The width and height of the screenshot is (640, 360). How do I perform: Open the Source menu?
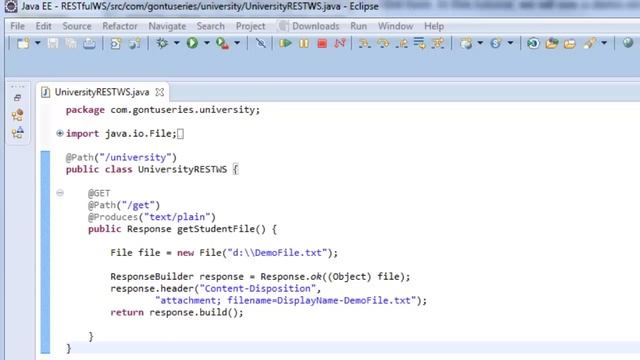(77, 26)
